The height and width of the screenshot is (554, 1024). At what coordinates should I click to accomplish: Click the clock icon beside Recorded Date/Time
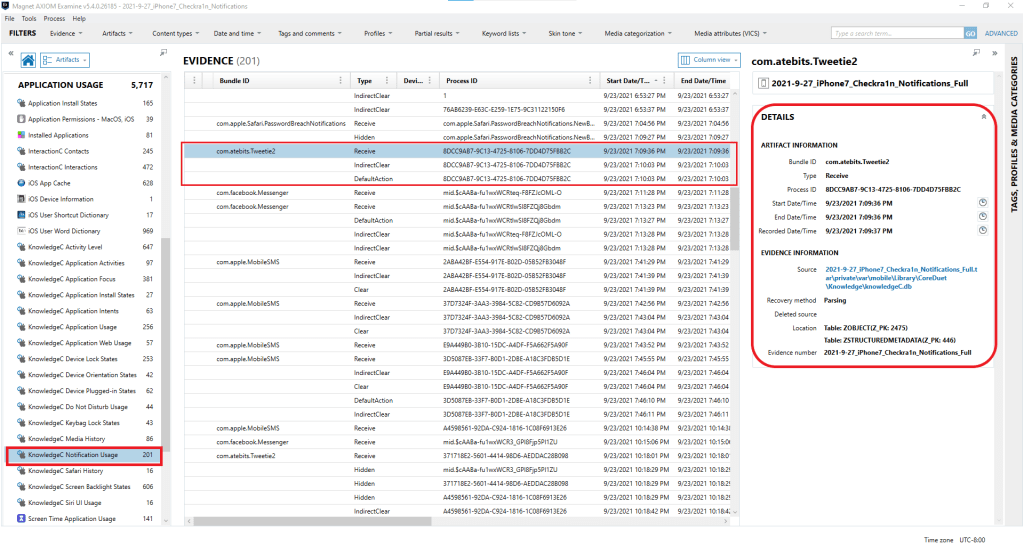click(x=983, y=229)
